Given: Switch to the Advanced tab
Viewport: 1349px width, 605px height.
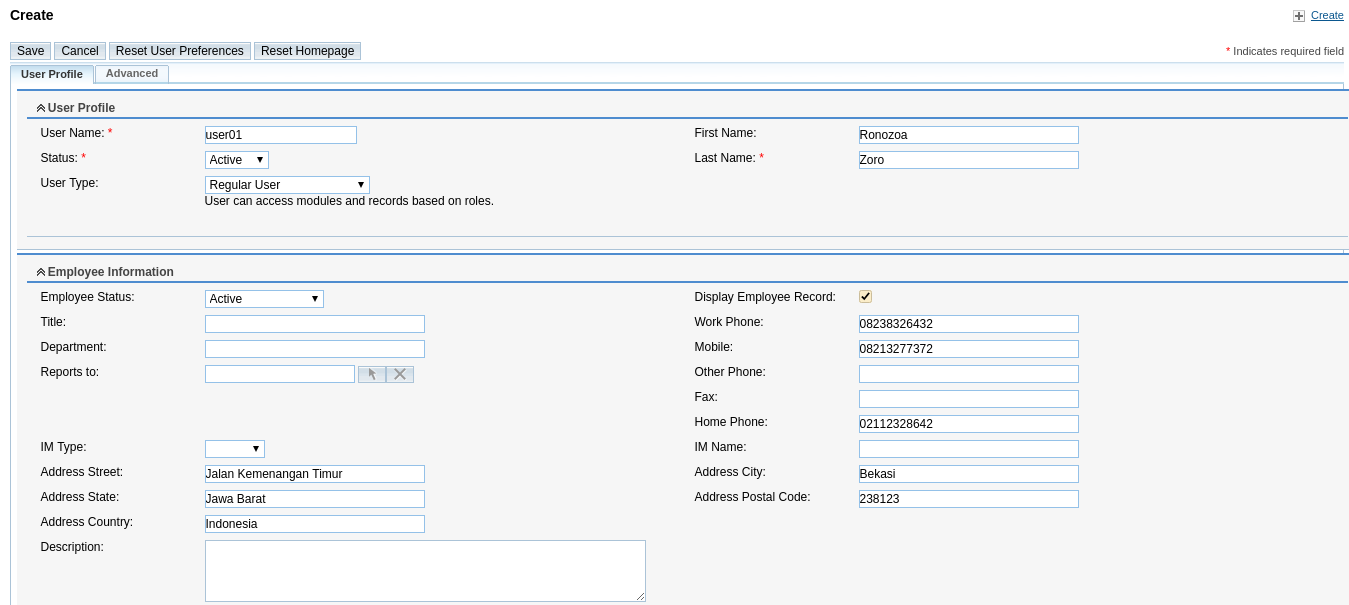Looking at the screenshot, I should [132, 73].
